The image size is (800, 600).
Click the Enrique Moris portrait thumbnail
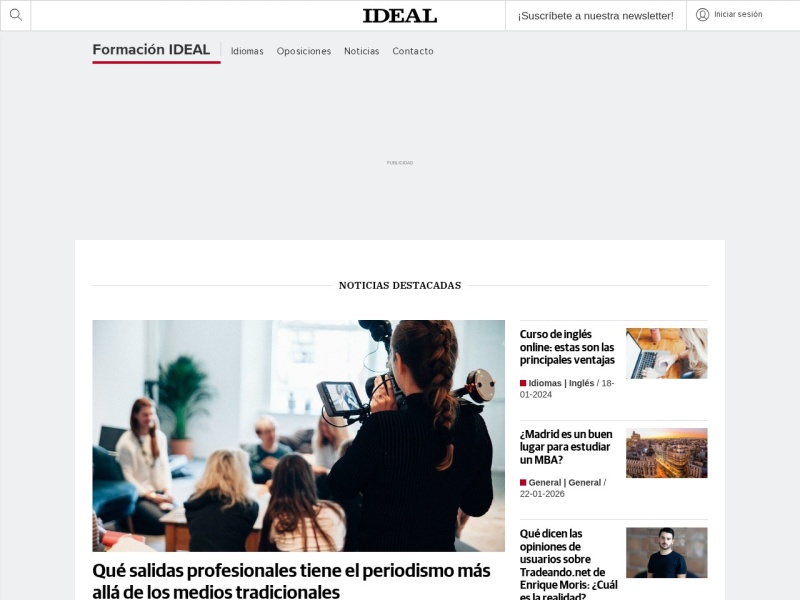pyautogui.click(x=666, y=553)
